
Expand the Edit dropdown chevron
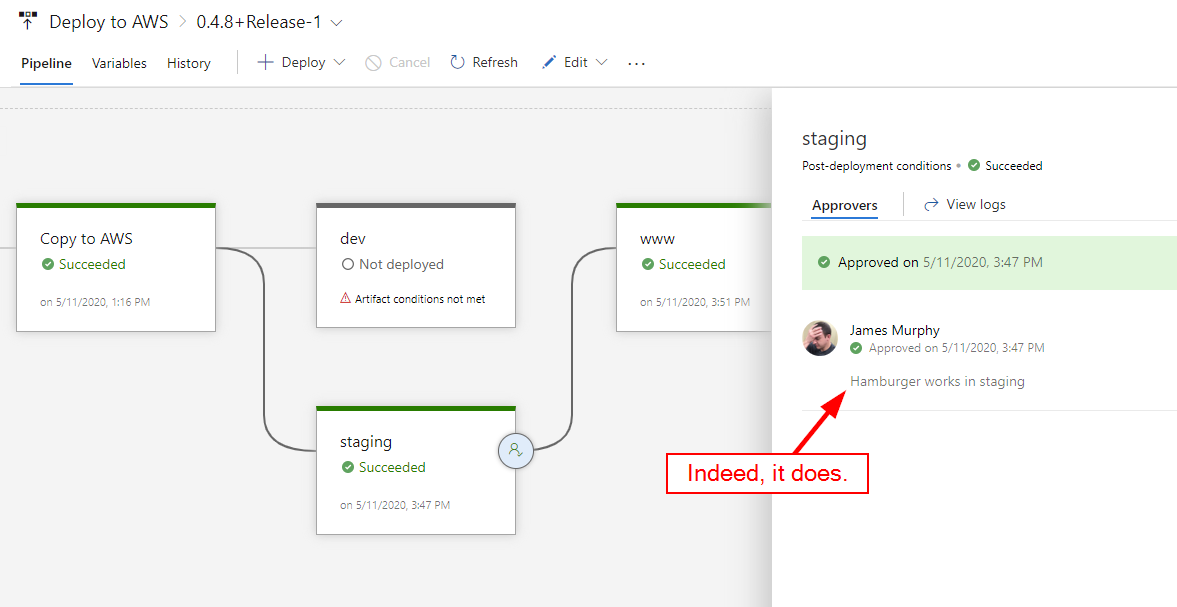coord(601,62)
